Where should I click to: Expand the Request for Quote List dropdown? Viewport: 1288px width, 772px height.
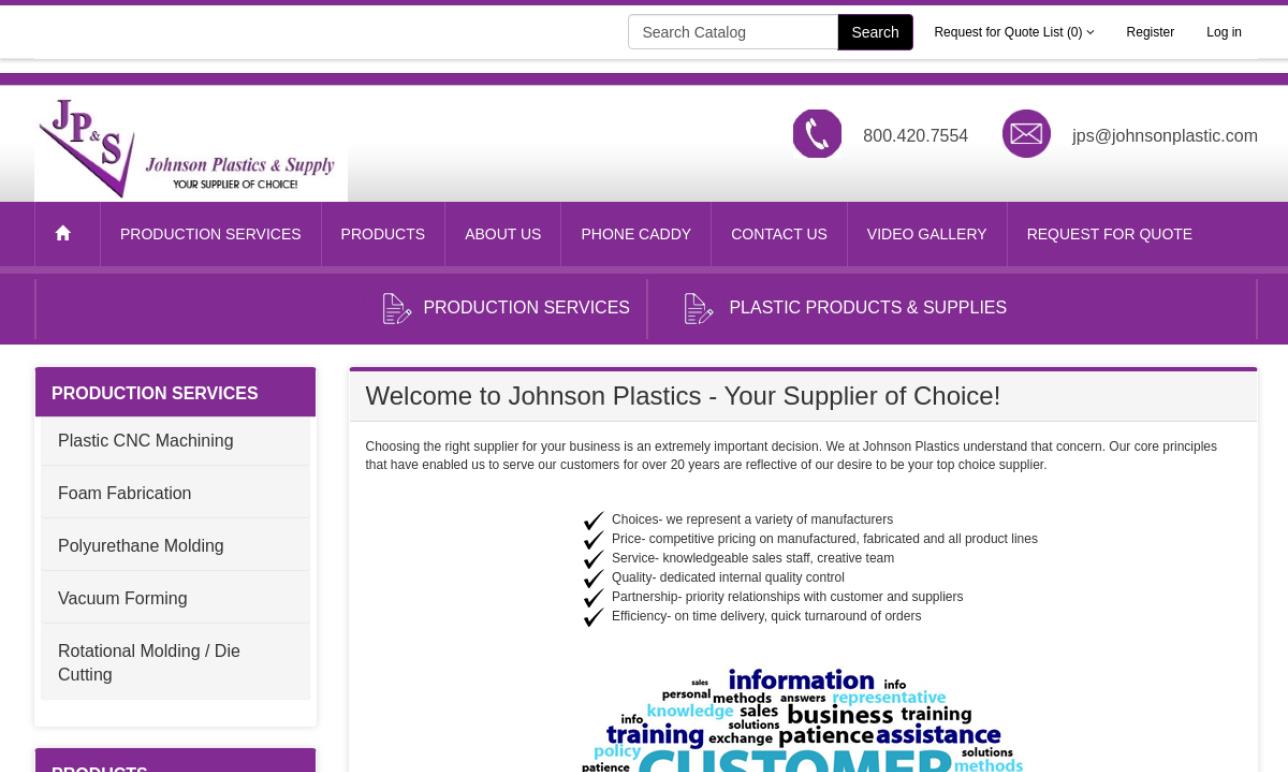point(1013,31)
